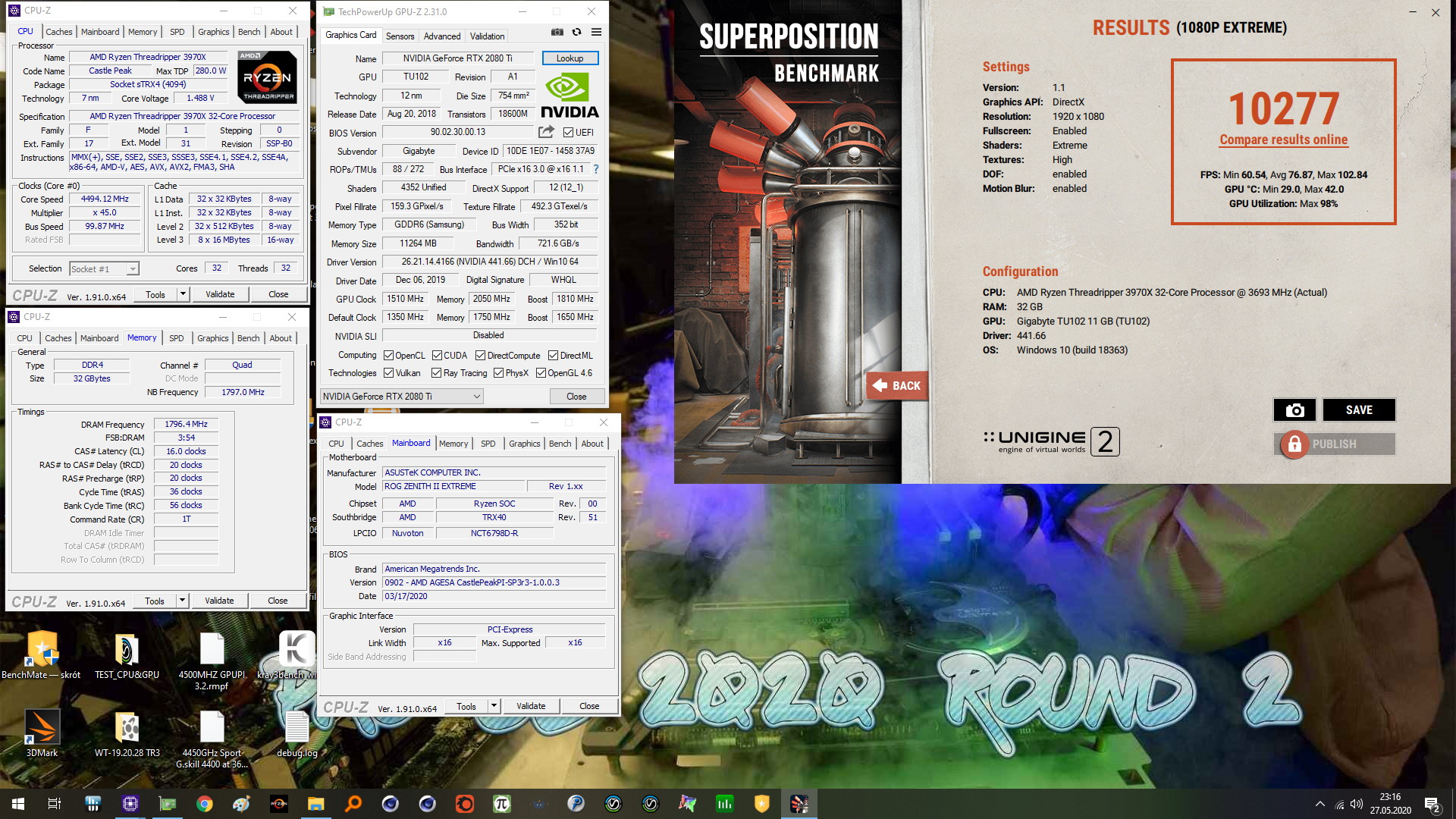Screen dimensions: 1456x819
Task: Select the TEST_CPU&GPU desktop folder
Action: pyautogui.click(x=127, y=656)
